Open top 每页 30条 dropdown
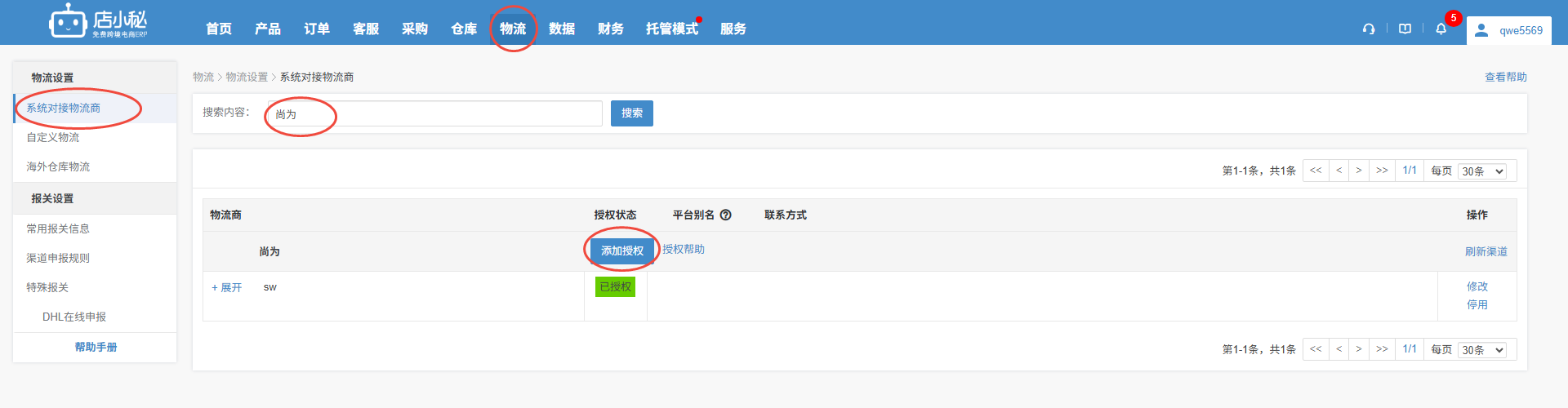1568x408 pixels. 1483,171
